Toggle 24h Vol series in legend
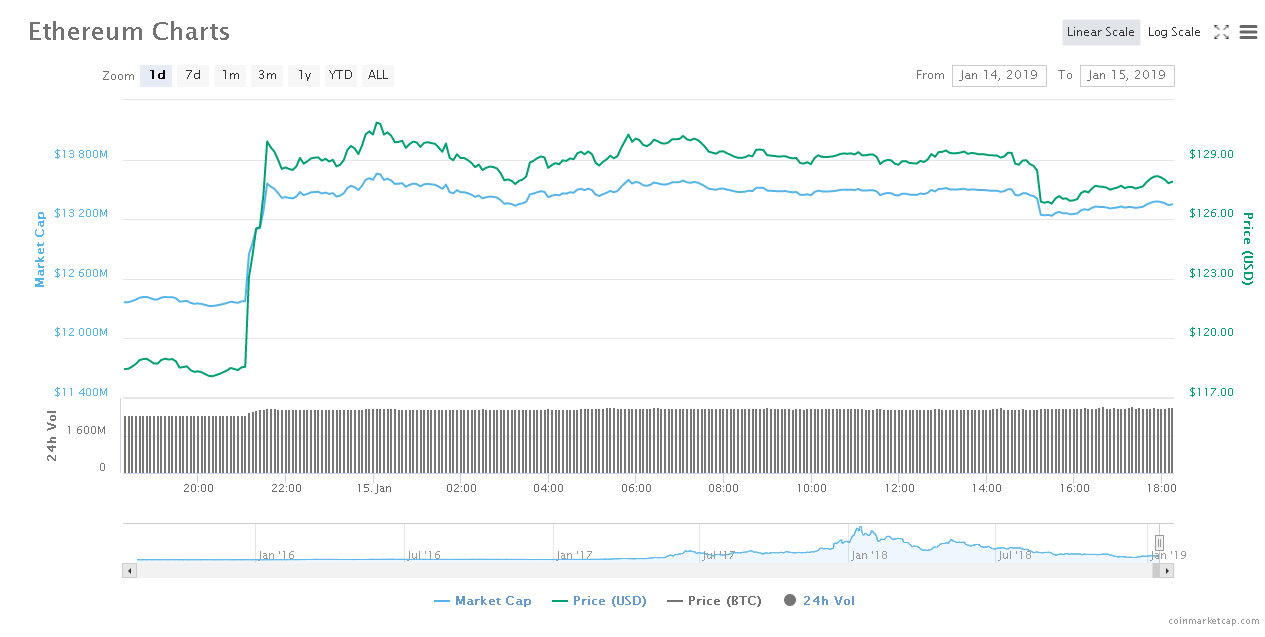Viewport: 1265px width, 637px height. (x=819, y=601)
